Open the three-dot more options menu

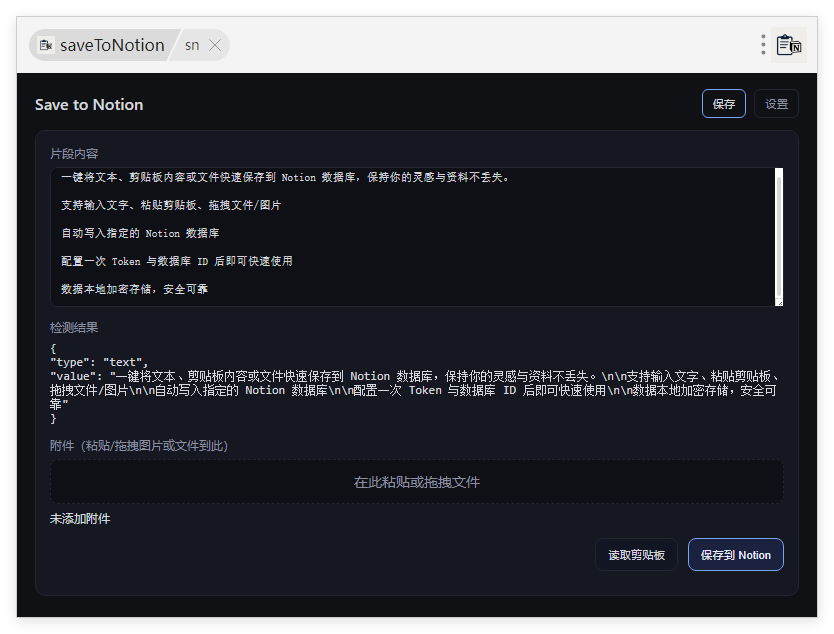(763, 45)
